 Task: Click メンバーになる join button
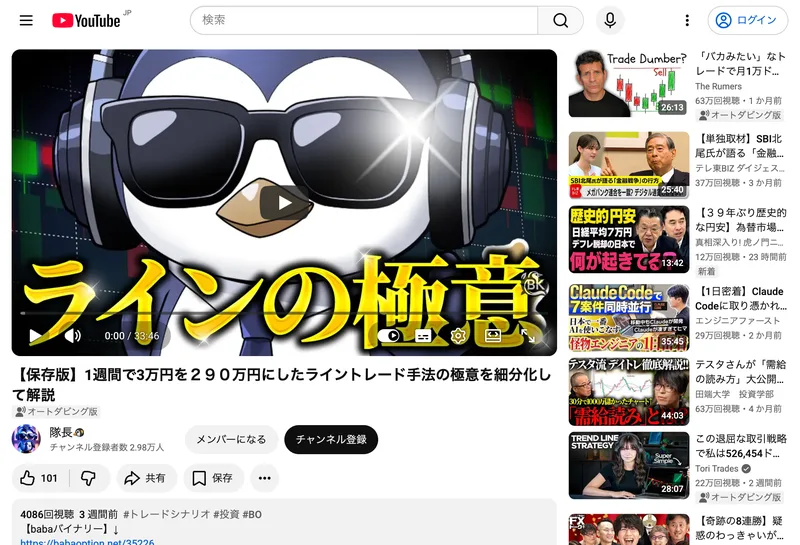coord(231,439)
